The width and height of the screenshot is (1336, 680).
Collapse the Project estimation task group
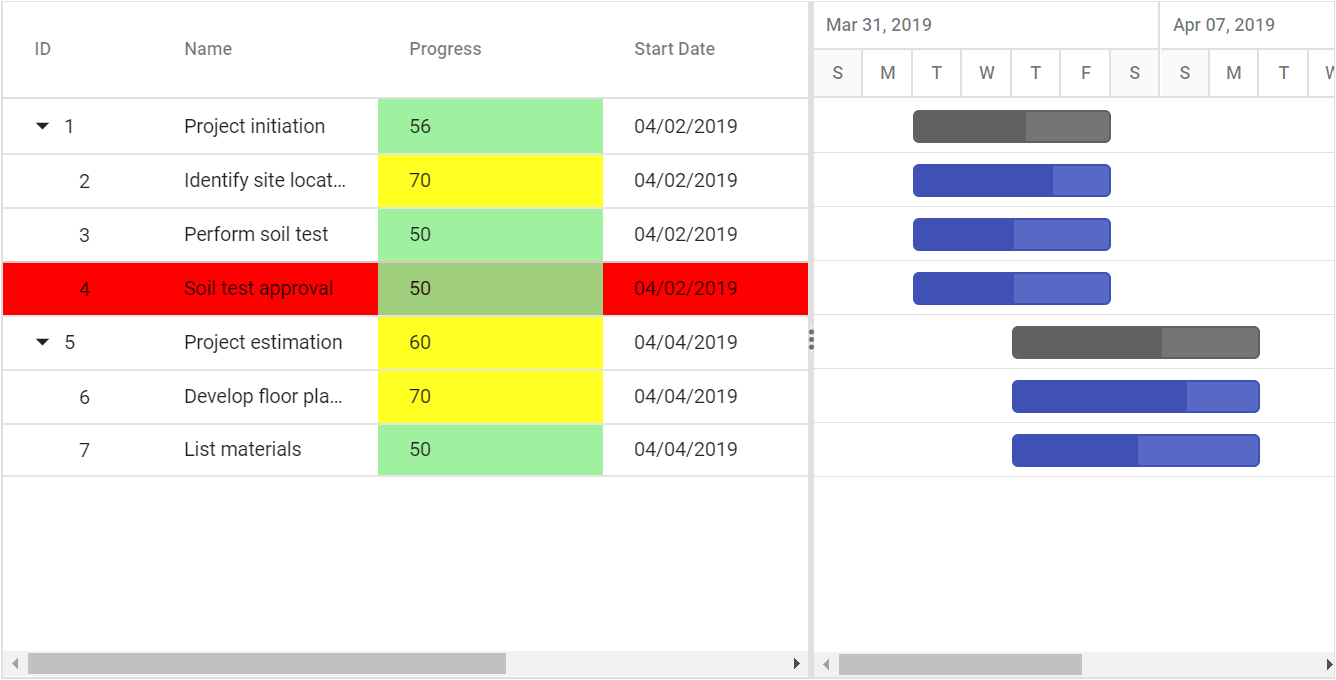pos(42,342)
